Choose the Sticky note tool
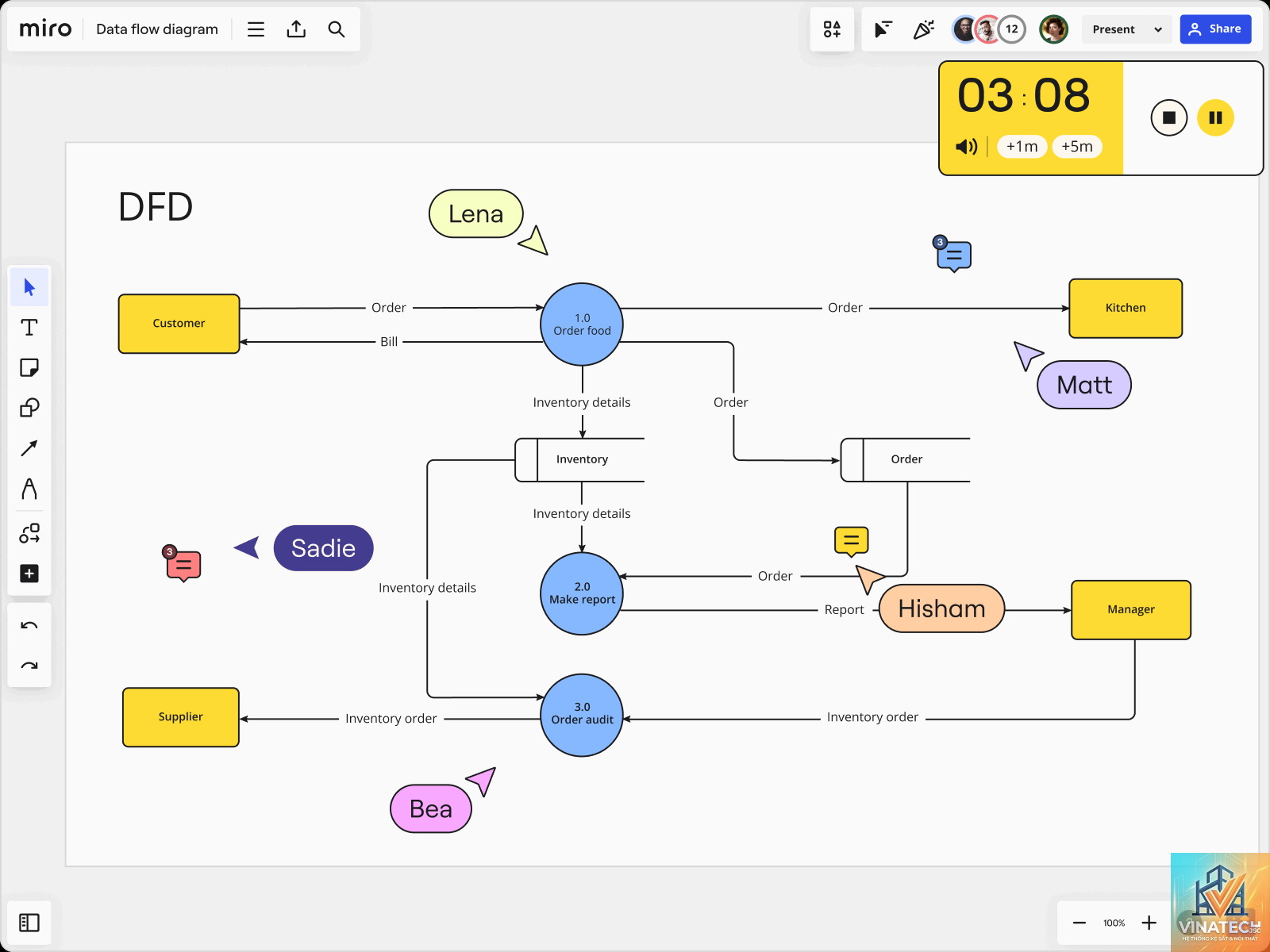This screenshot has height=952, width=1270. pyautogui.click(x=29, y=368)
